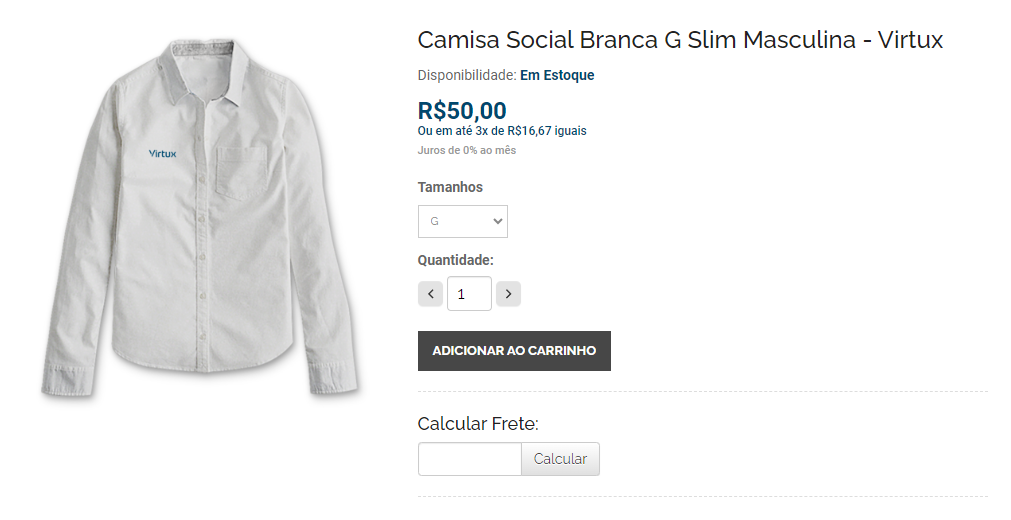Click the Disponibilidade label text
Viewport: 1011px width, 520px height.
[466, 75]
